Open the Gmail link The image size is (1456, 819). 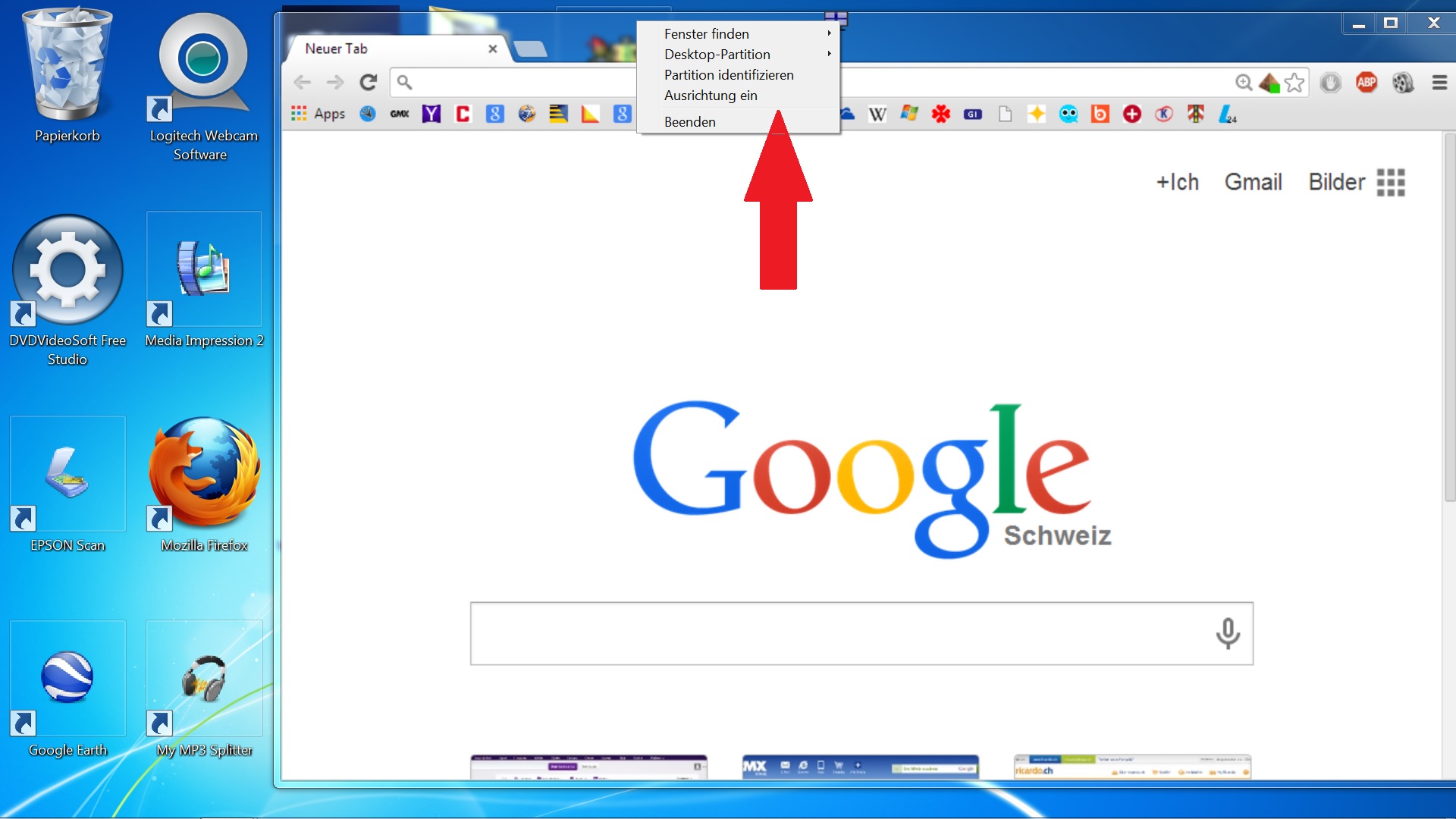click(x=1253, y=183)
